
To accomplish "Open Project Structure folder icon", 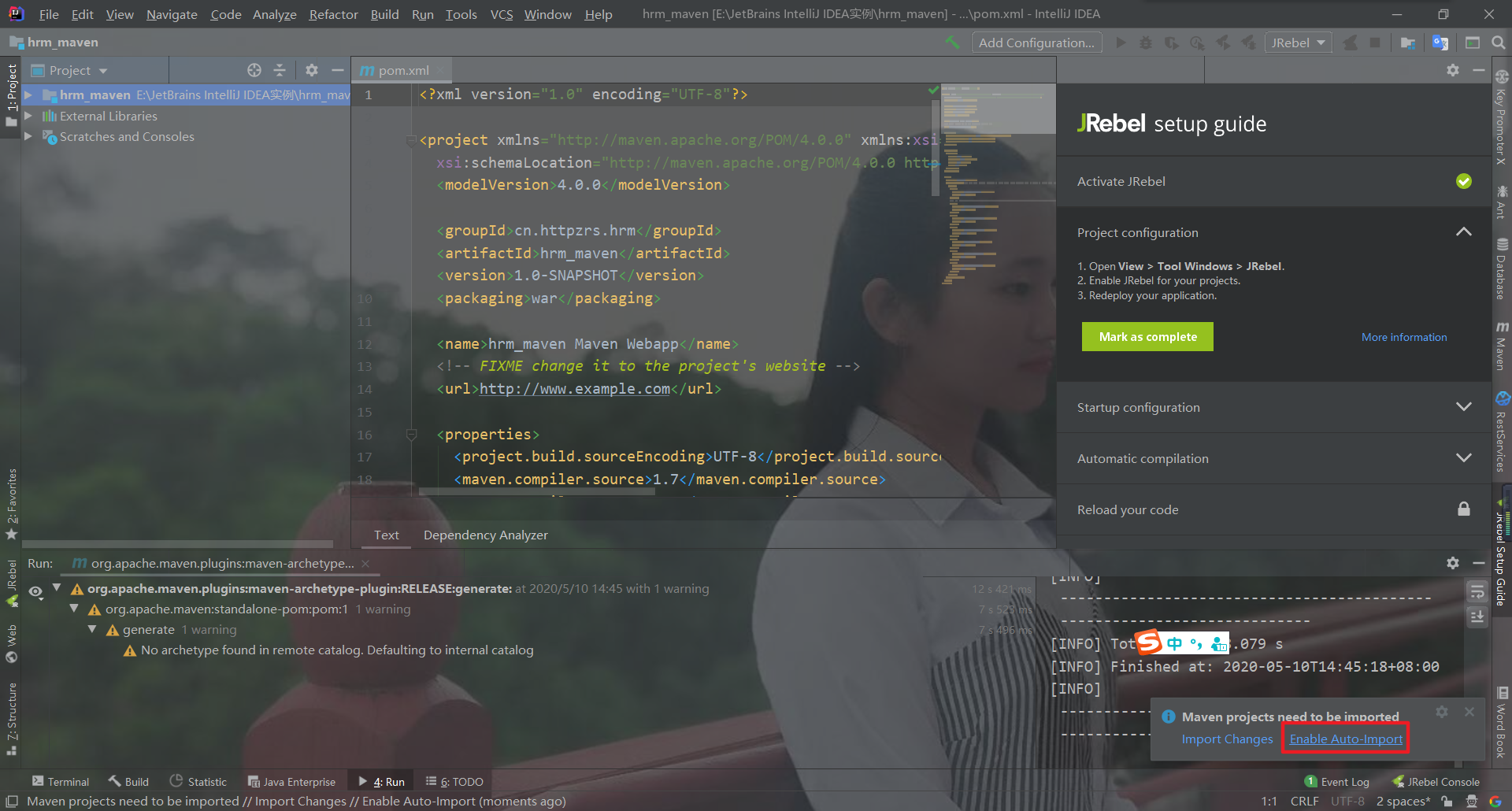I will (1408, 43).
